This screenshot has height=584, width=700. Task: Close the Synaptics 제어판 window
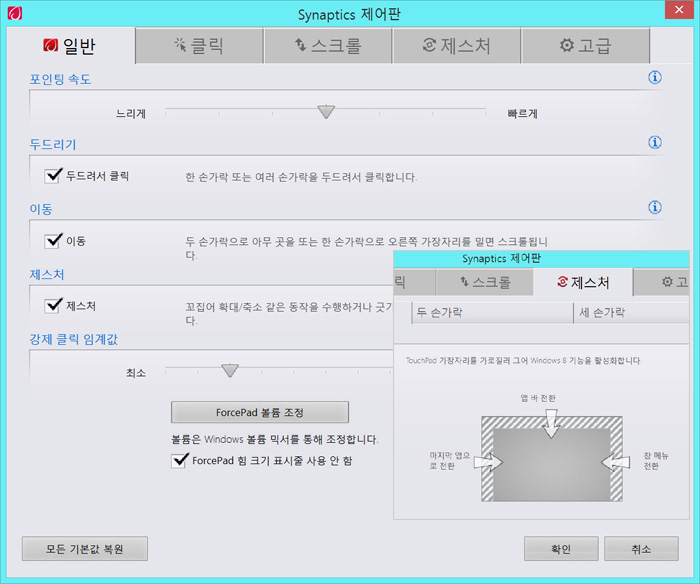click(679, 9)
